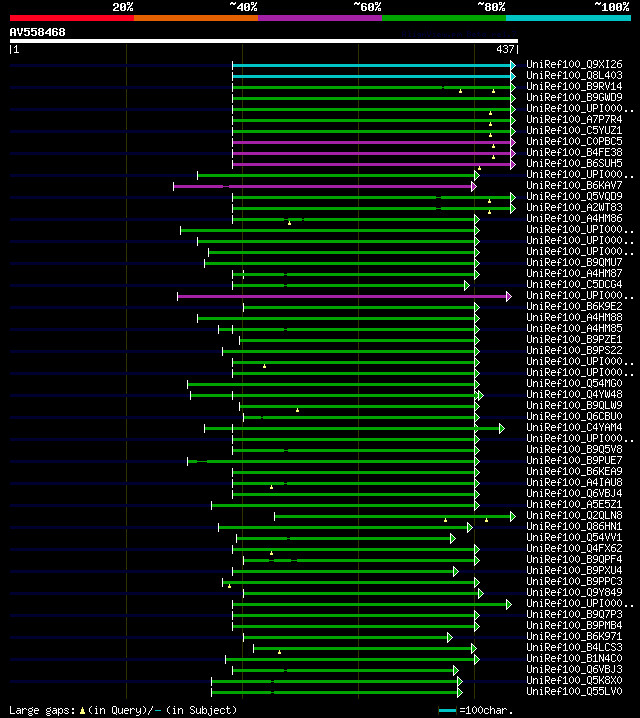Select the UniRef100_B9PUE7 entry

tap(574, 460)
